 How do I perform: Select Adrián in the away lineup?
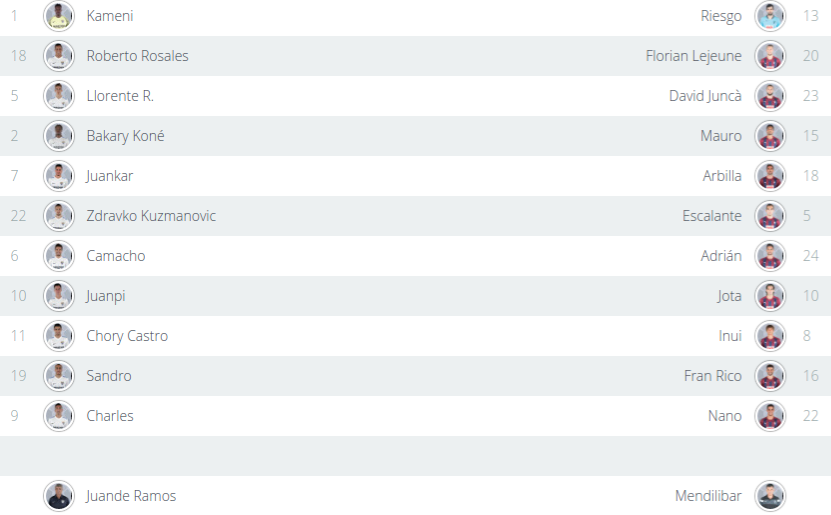(x=721, y=256)
